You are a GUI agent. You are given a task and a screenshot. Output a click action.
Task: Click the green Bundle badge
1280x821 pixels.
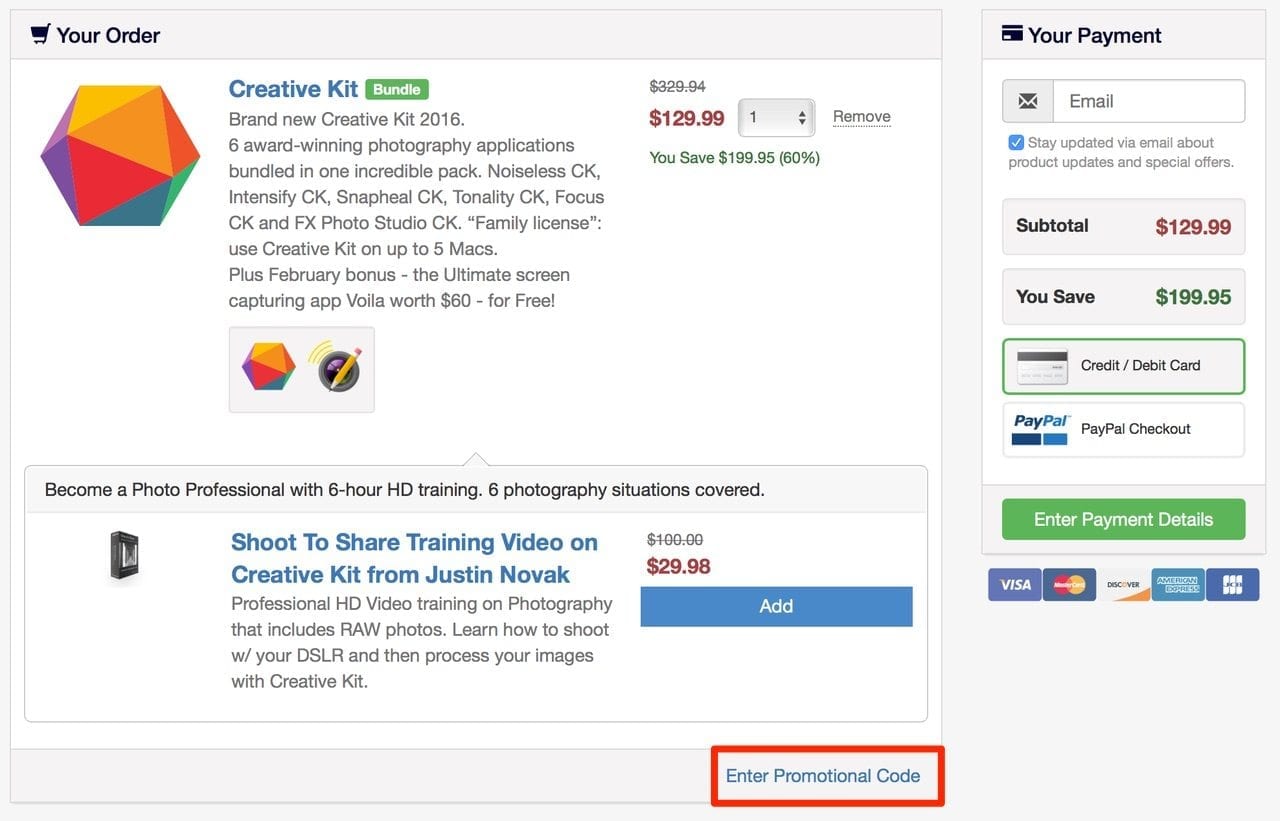tap(397, 89)
